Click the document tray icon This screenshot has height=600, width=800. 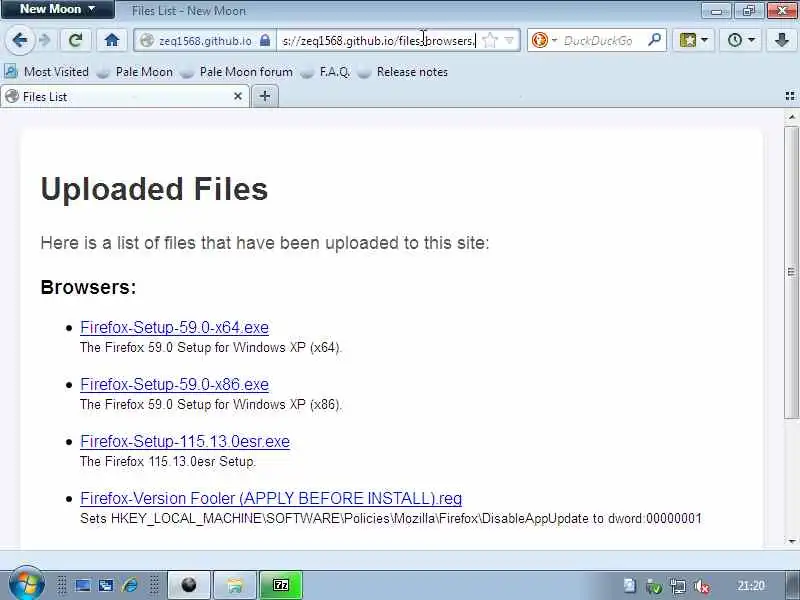coord(630,586)
